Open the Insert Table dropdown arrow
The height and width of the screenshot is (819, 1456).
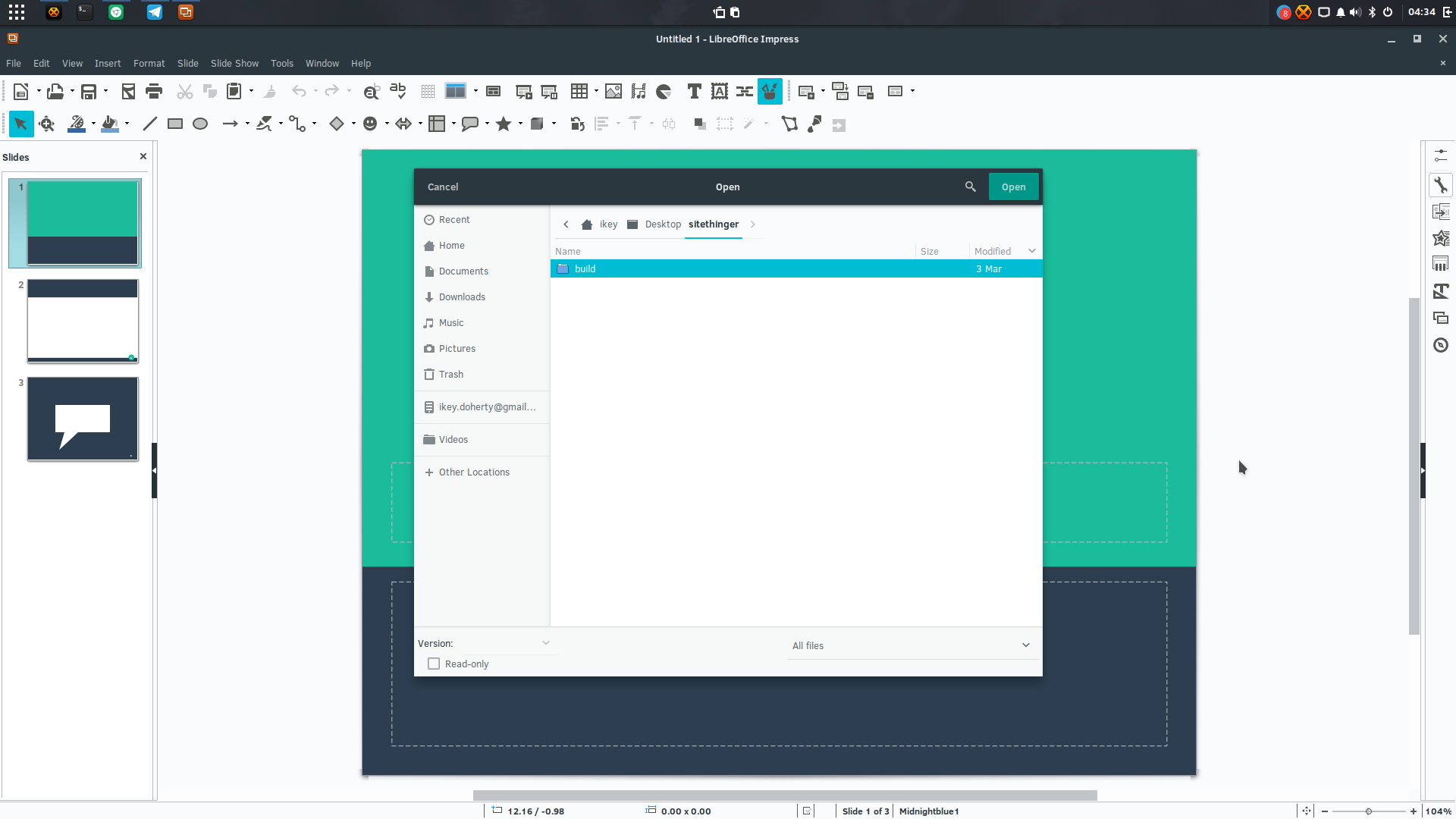(596, 92)
